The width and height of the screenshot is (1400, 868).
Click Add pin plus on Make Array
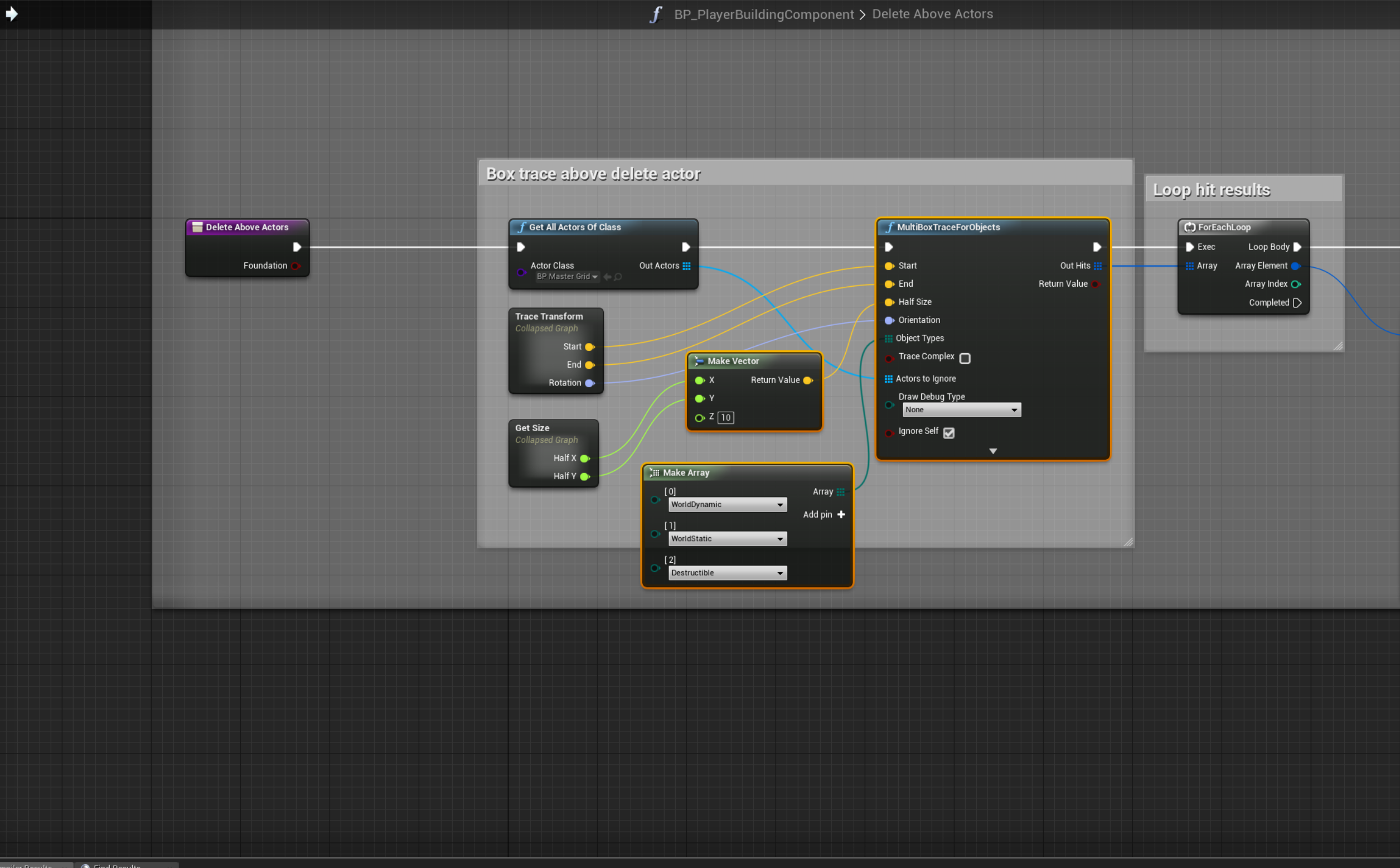841,514
